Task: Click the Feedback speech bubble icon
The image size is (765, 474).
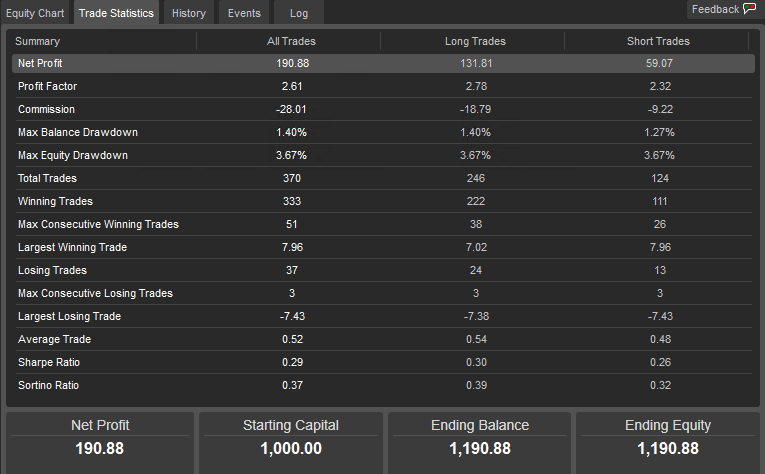Action: [x=749, y=9]
